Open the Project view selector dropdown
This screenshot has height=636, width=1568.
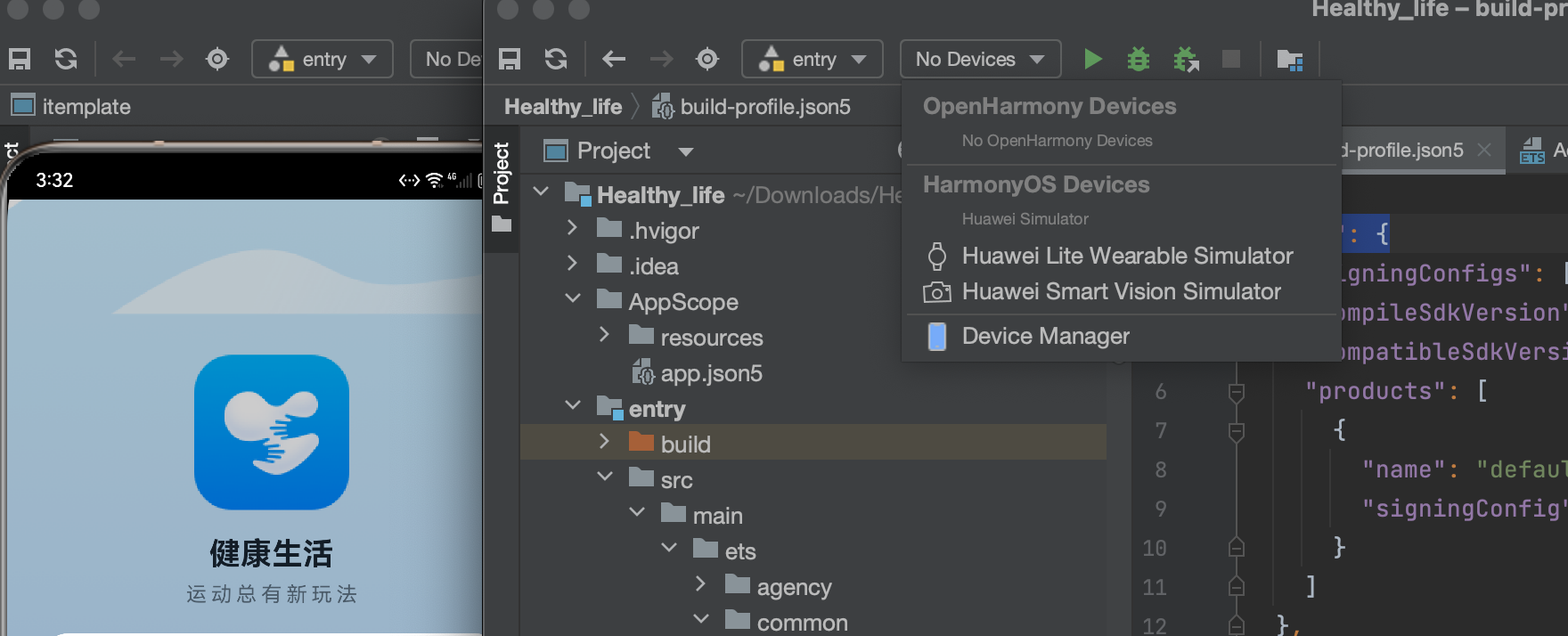[685, 151]
